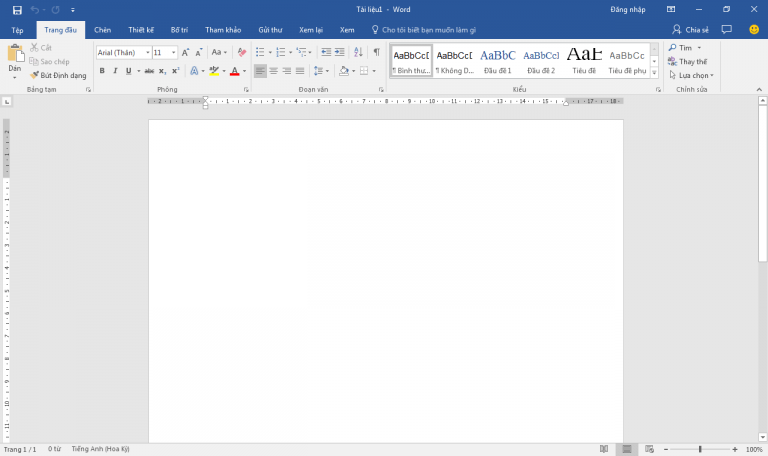This screenshot has width=768, height=456.
Task: Click the zoom slider in the status bar
Action: 700,449
